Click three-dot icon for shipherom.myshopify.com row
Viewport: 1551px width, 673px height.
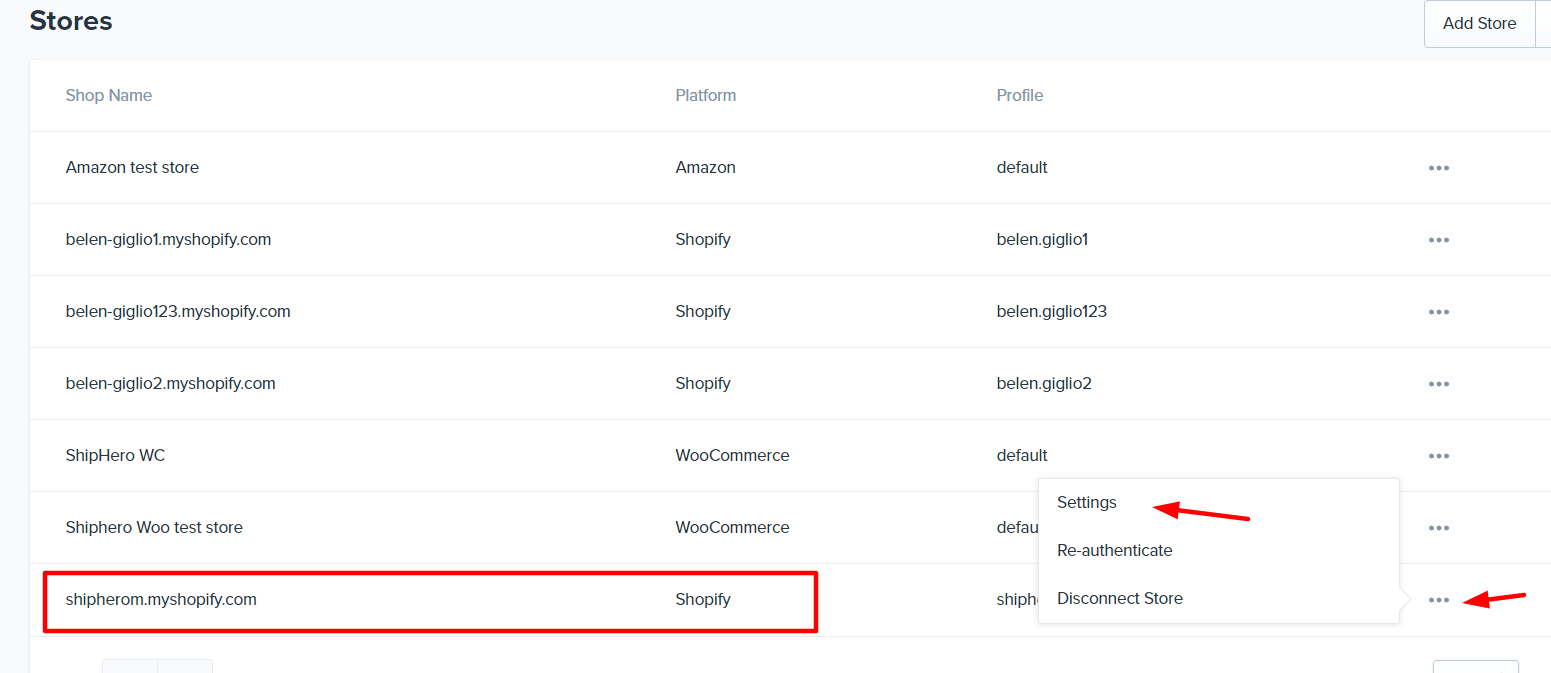pos(1438,600)
